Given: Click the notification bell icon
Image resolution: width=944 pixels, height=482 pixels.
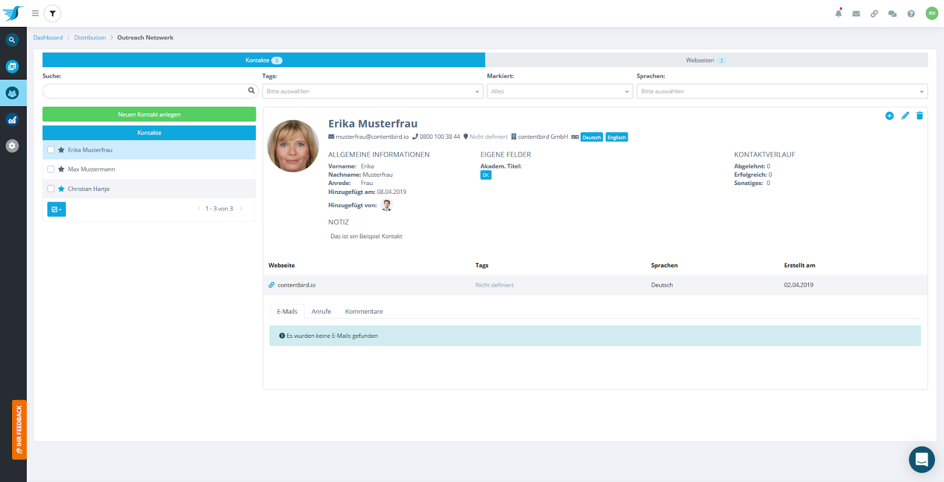Looking at the screenshot, I should tap(838, 14).
